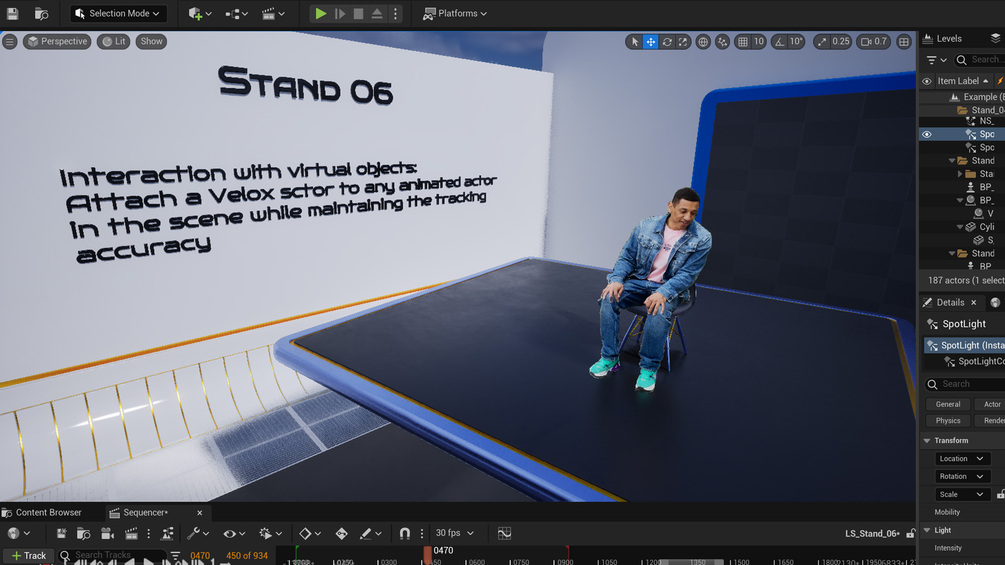Open the Location type dropdown

click(x=962, y=459)
